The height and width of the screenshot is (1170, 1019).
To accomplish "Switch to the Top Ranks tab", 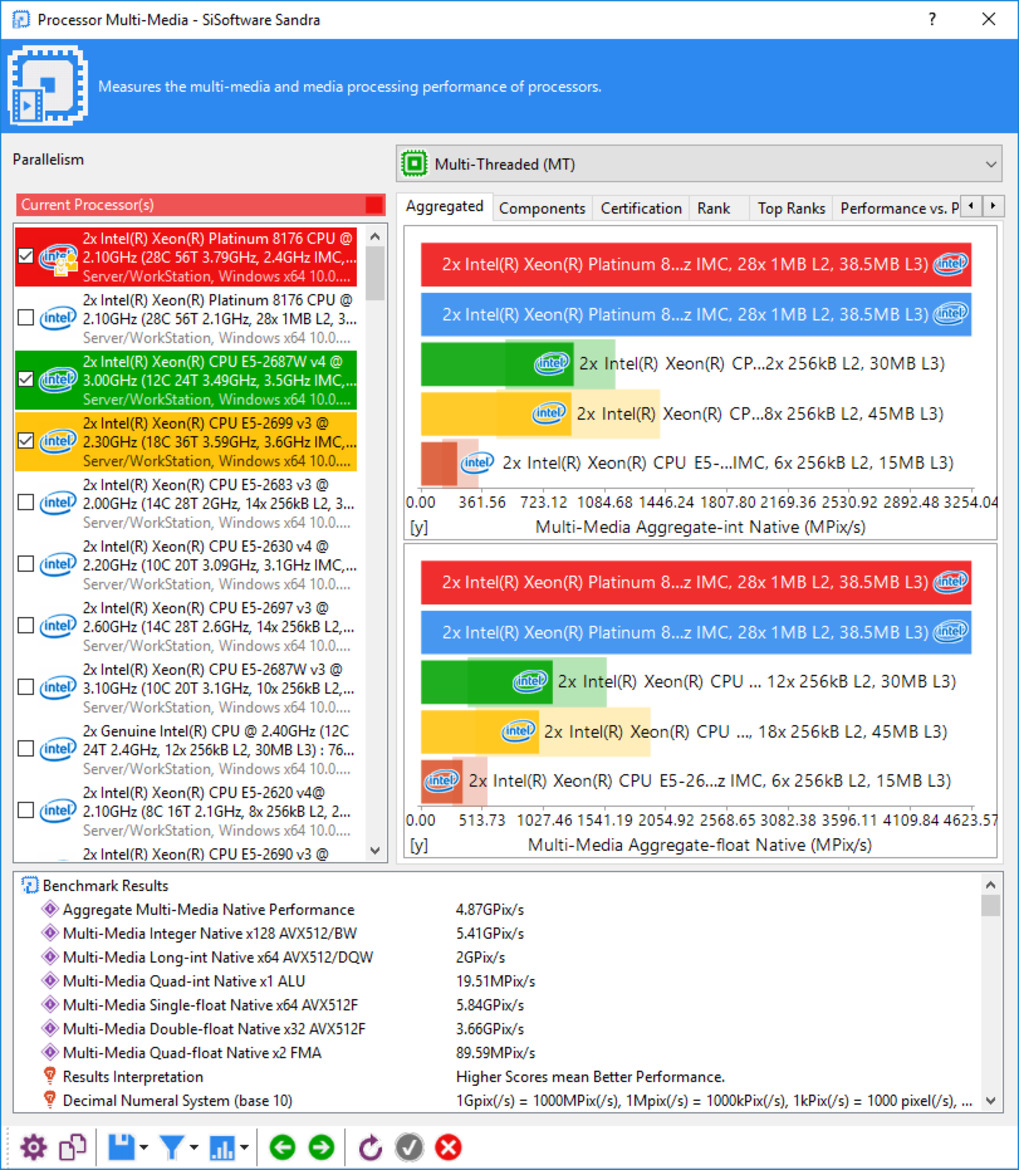I will (791, 208).
